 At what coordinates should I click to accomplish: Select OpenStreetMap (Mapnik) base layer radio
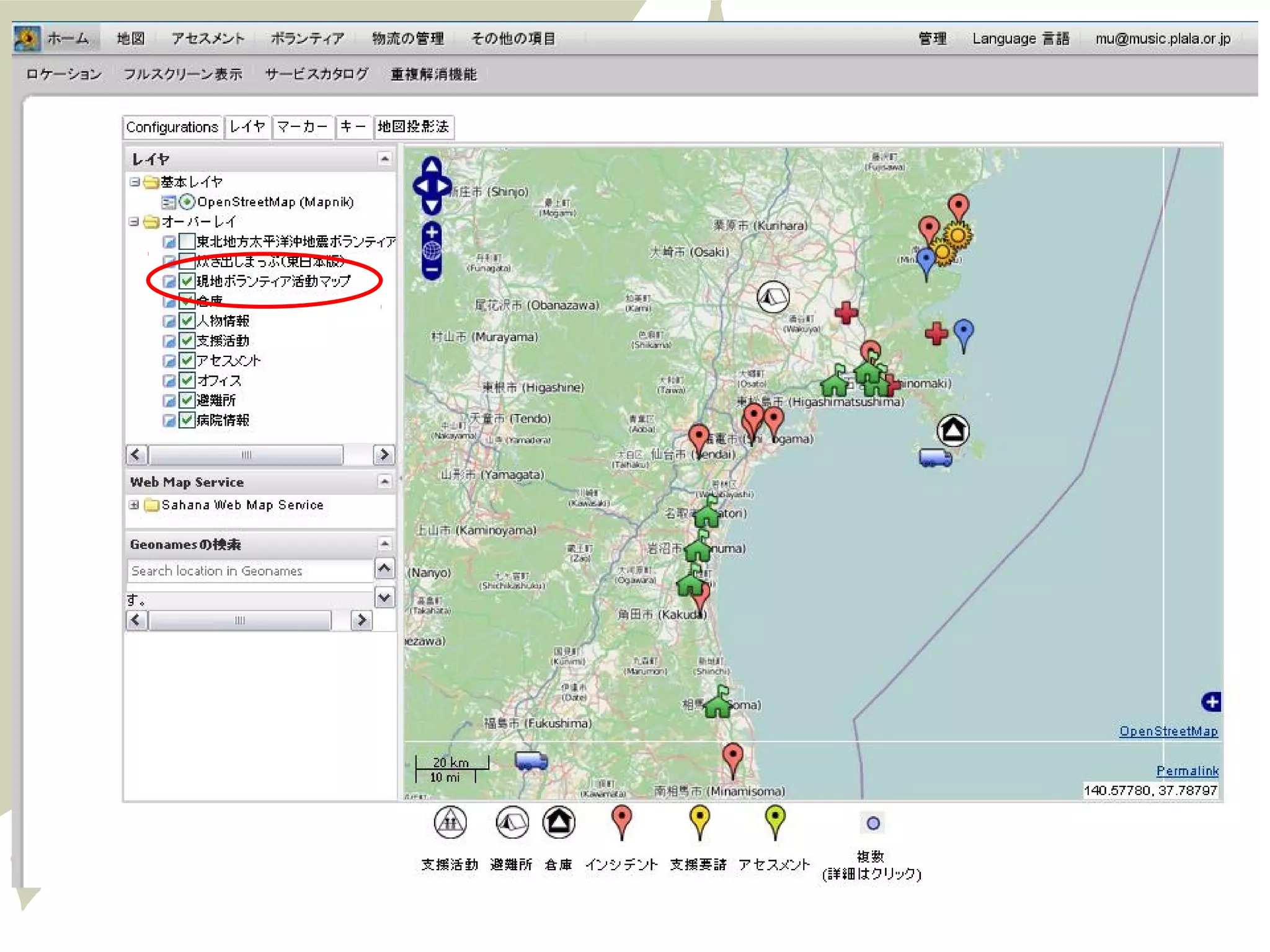click(187, 202)
